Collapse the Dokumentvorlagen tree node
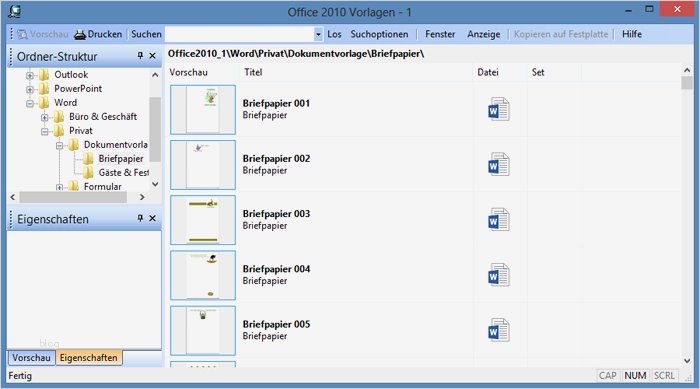700x389 pixels. [x=59, y=146]
